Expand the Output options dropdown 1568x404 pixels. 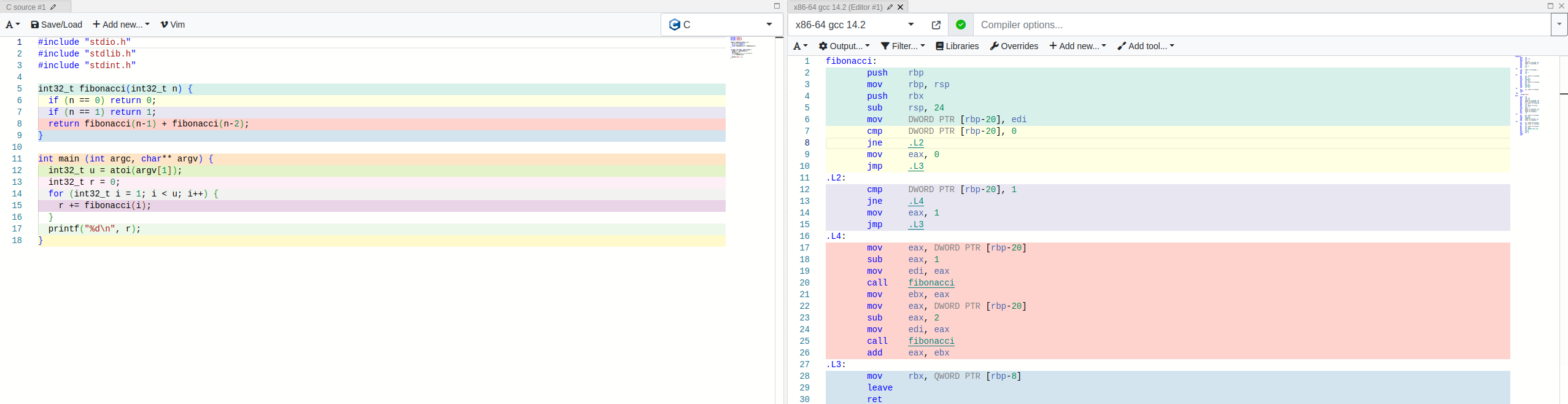[844, 46]
